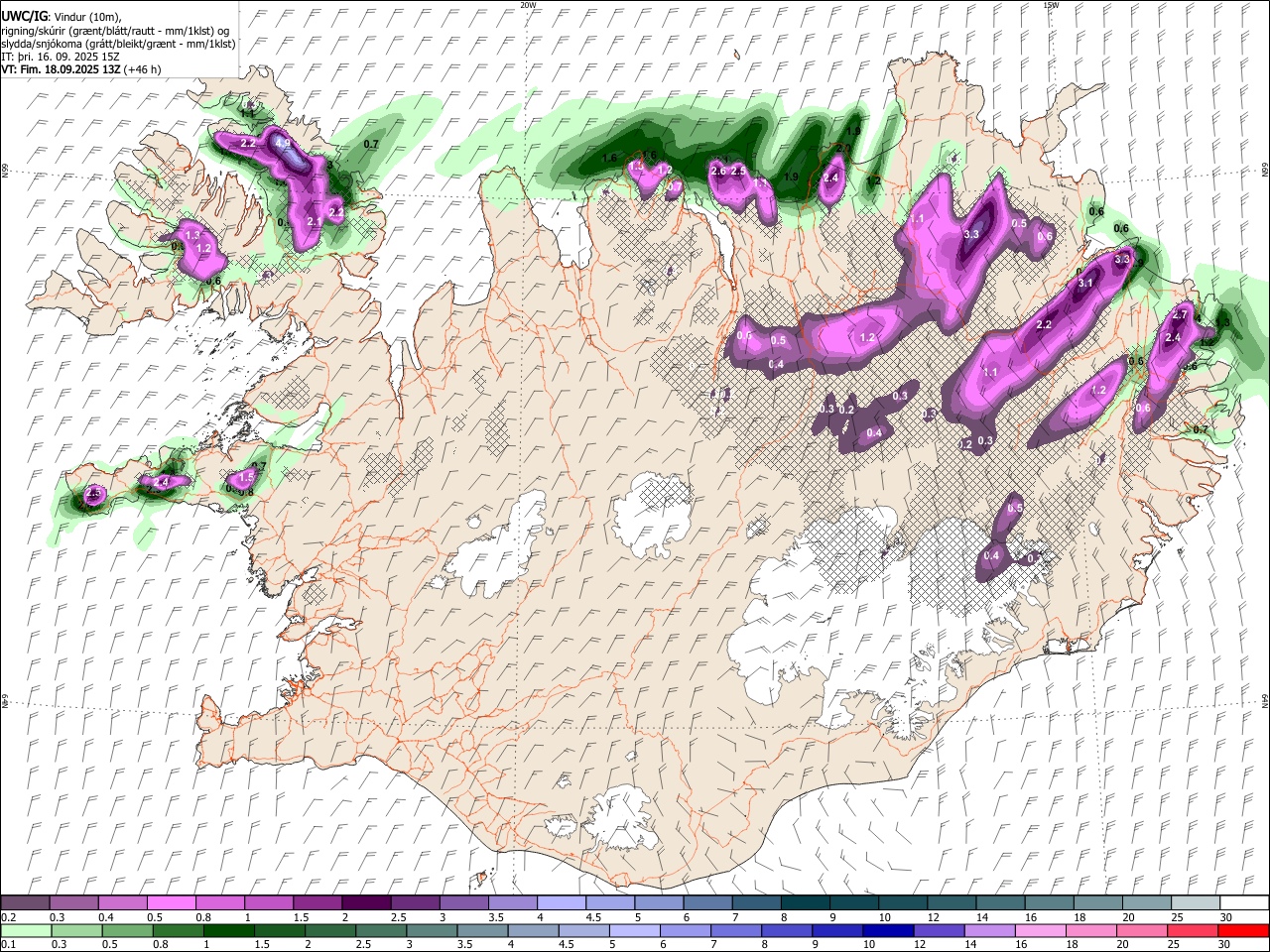Click the '0.2' label starting the upper legend row
Screen dimensions: 1270x952
(8, 917)
